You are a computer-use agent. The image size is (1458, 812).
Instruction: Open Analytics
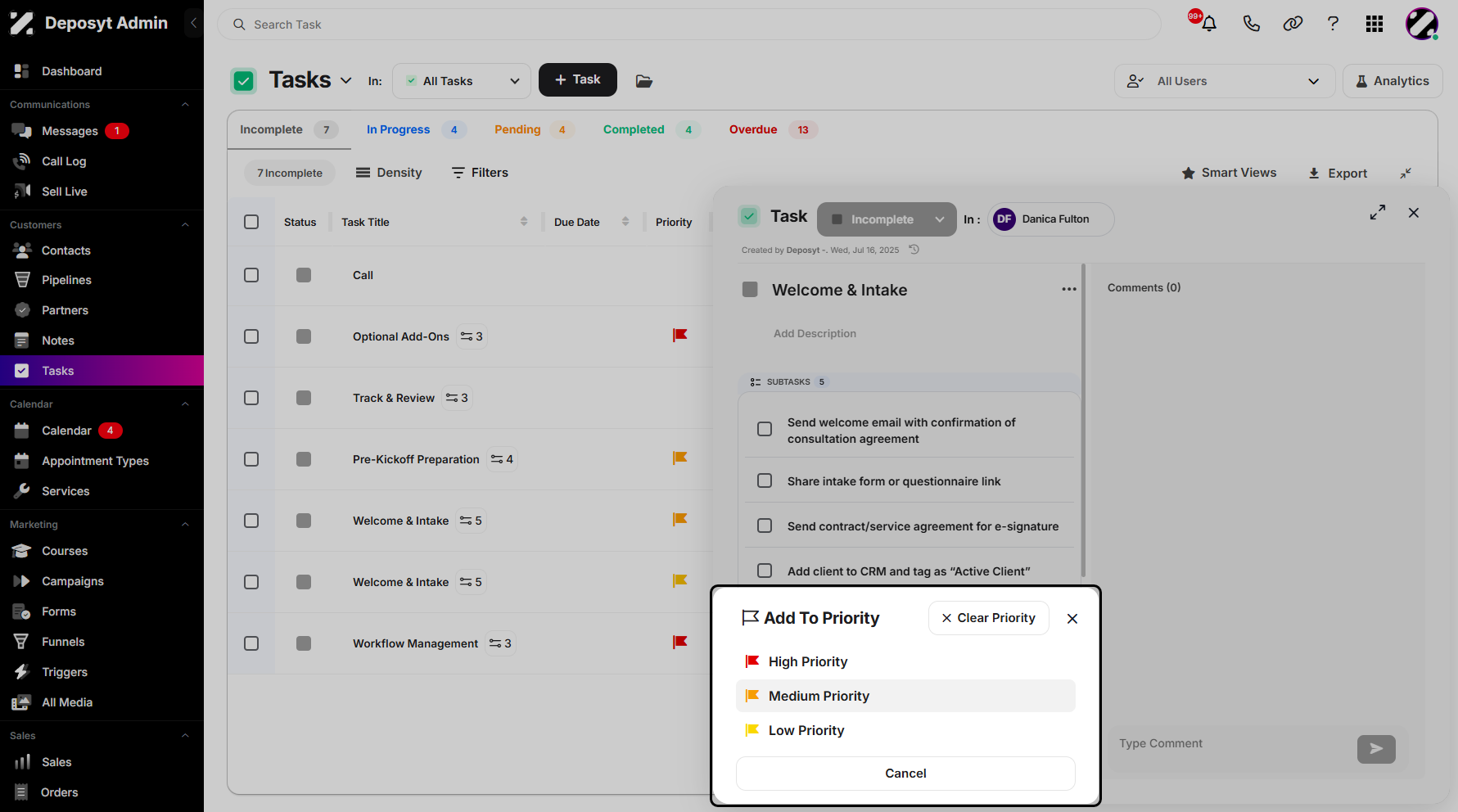[1393, 81]
